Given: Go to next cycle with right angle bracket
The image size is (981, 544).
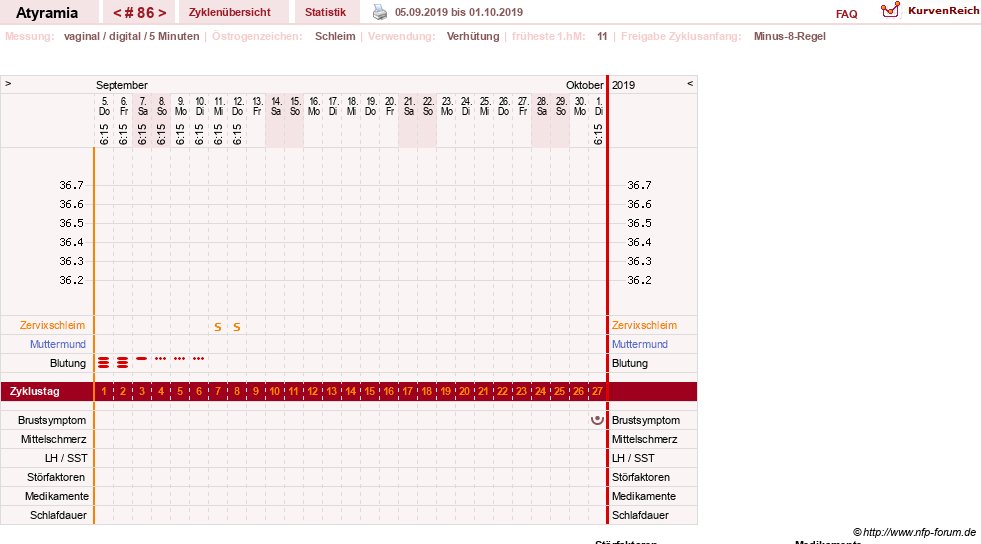Looking at the screenshot, I should coord(162,13).
